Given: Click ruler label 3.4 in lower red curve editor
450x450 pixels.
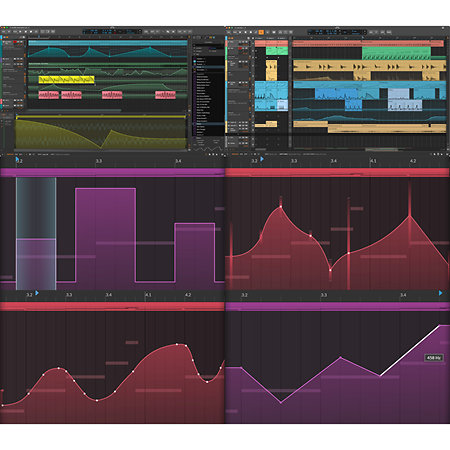Looking at the screenshot, I should pos(109,295).
